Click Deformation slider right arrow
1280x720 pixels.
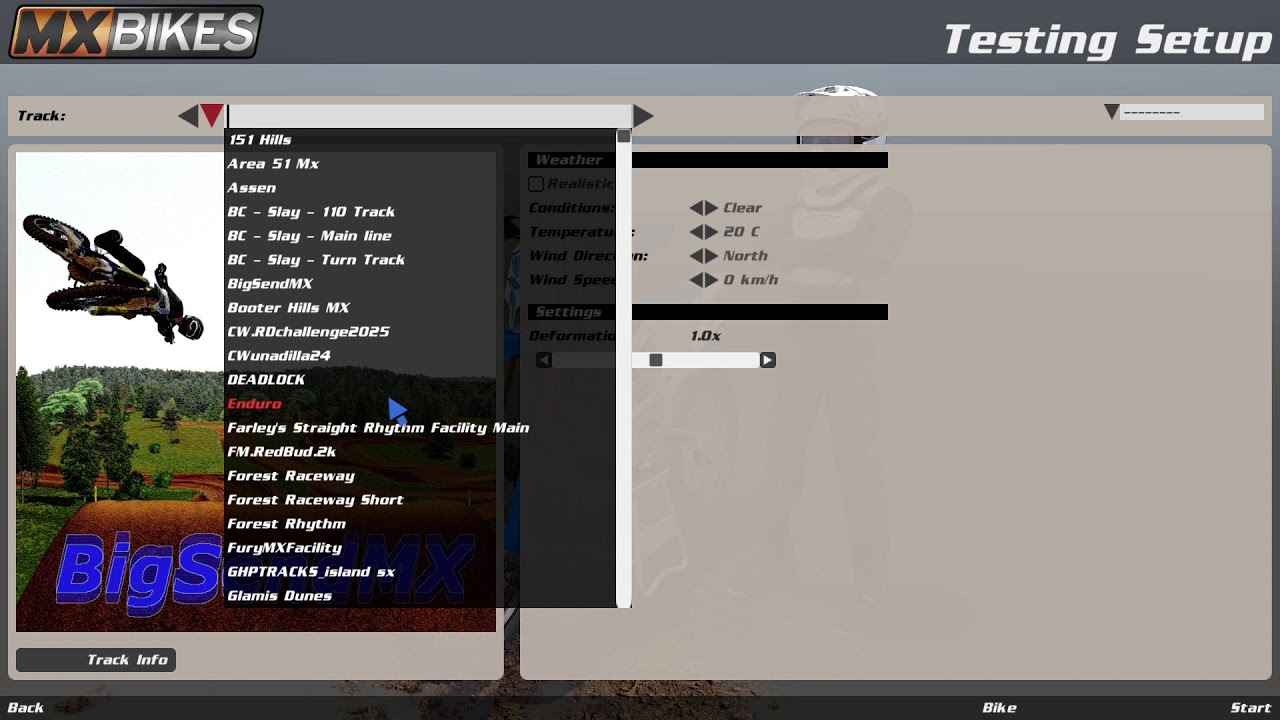click(767, 360)
